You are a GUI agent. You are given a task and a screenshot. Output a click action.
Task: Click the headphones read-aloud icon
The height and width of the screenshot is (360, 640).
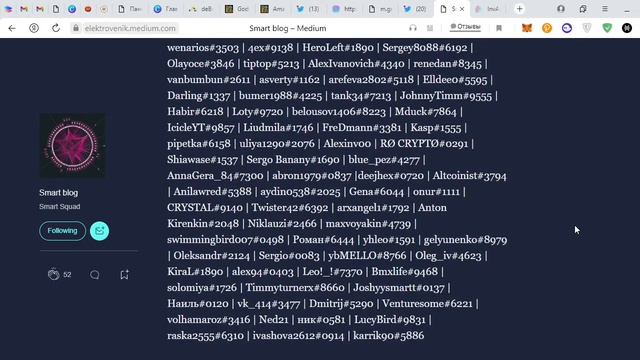(x=413, y=28)
